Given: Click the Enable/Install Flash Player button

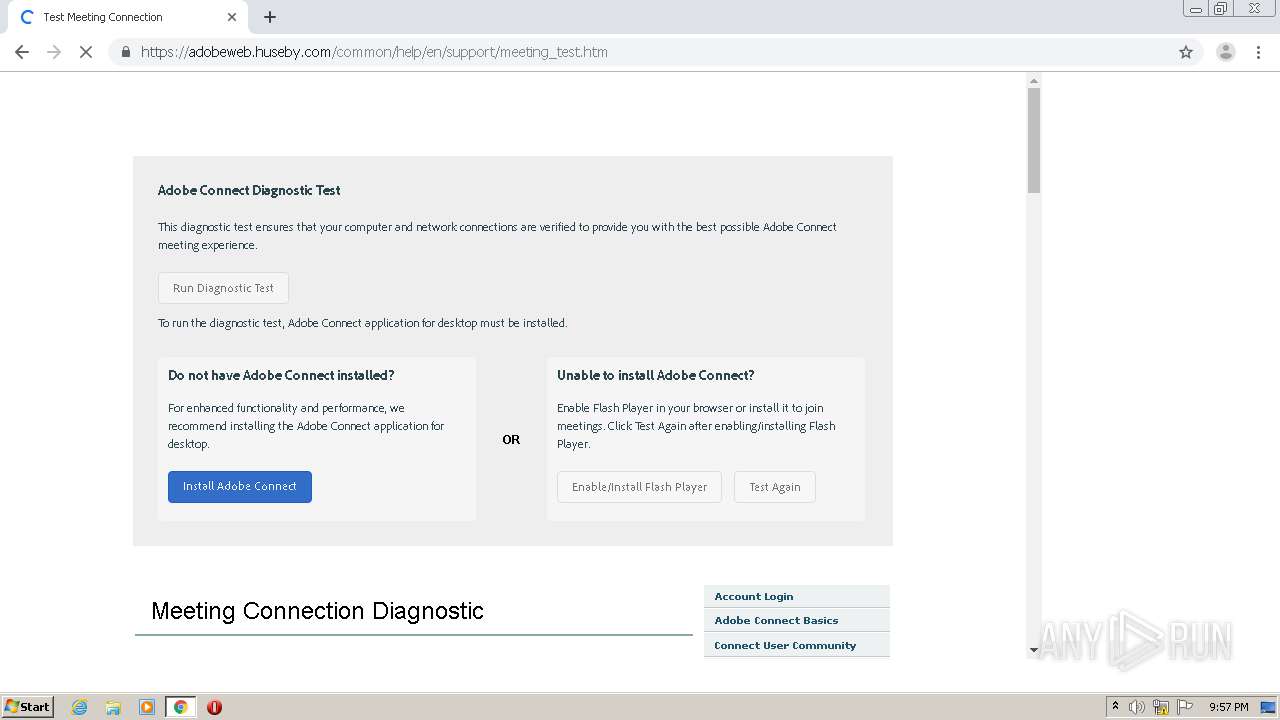Looking at the screenshot, I should click(x=639, y=487).
